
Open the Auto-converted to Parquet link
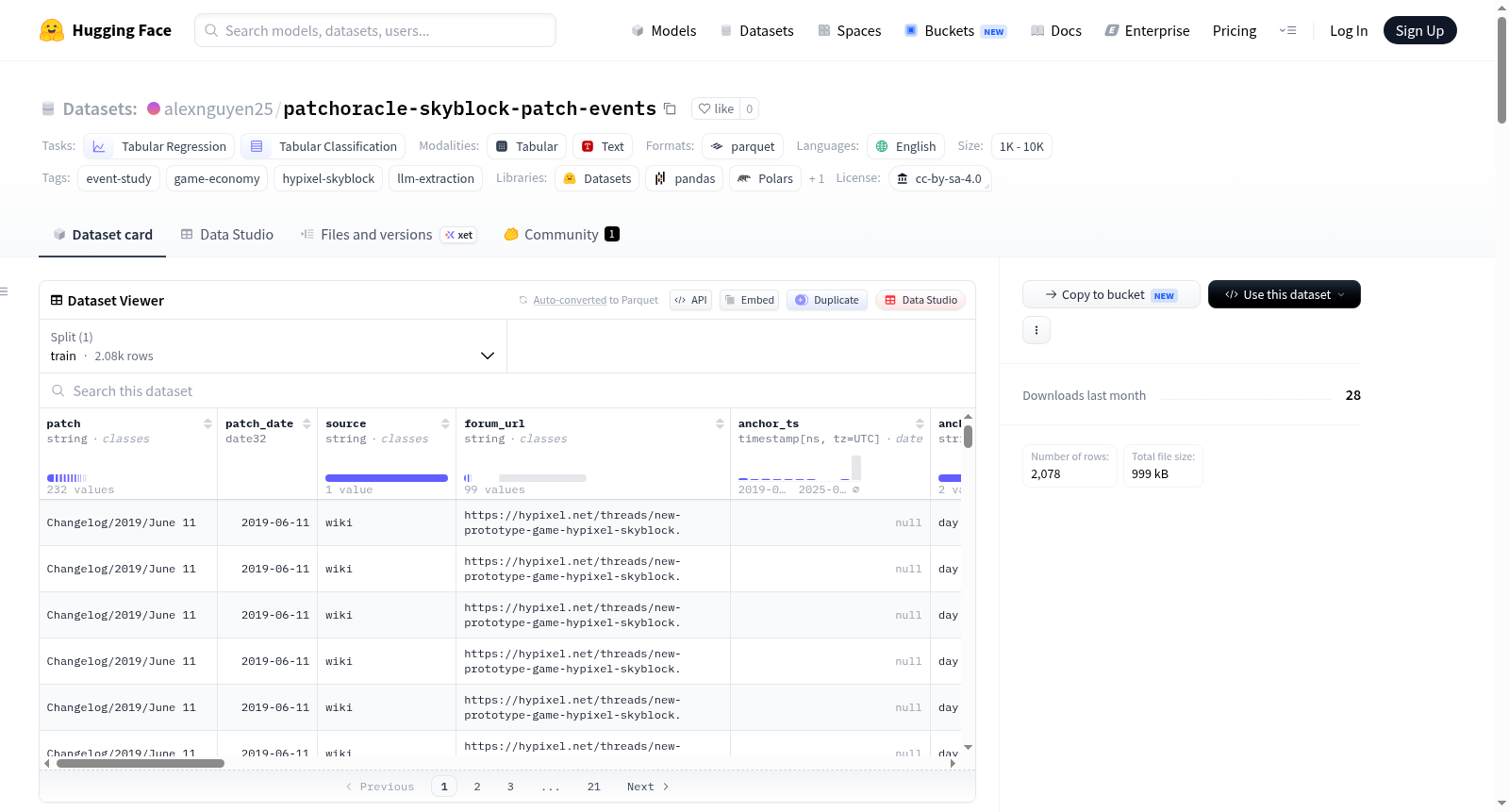pos(570,300)
